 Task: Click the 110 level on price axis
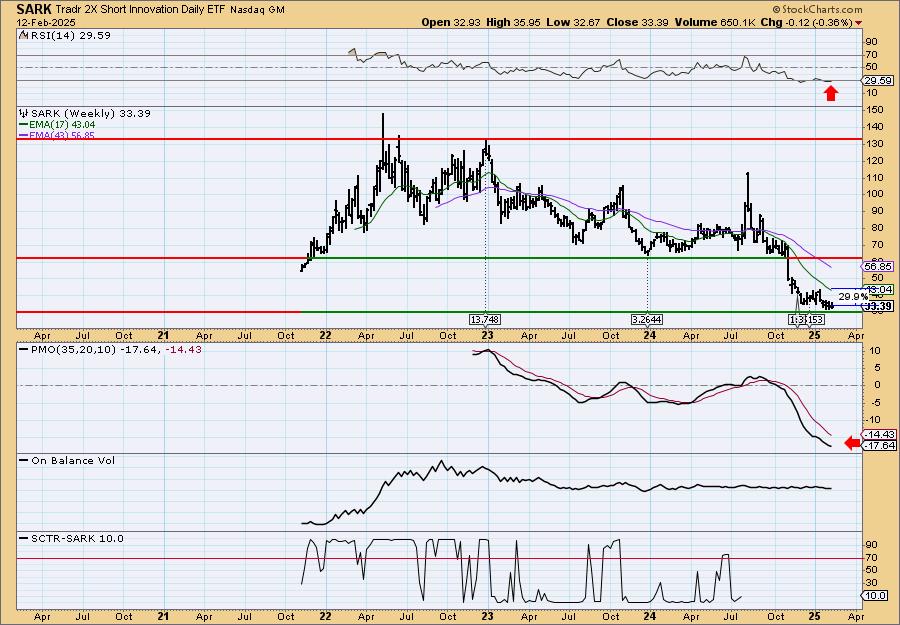pyautogui.click(x=875, y=178)
